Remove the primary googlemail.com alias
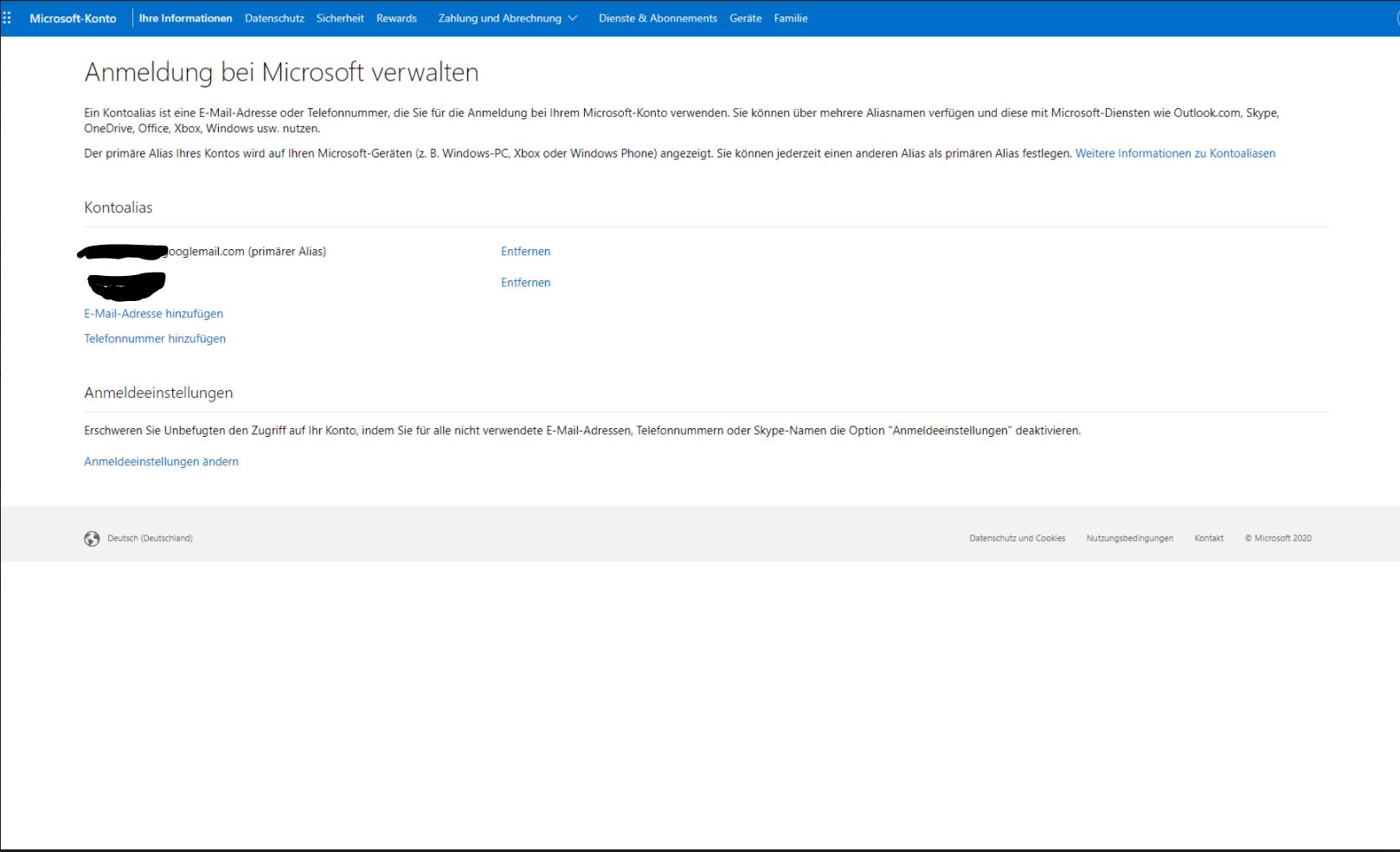1400x852 pixels. (525, 252)
